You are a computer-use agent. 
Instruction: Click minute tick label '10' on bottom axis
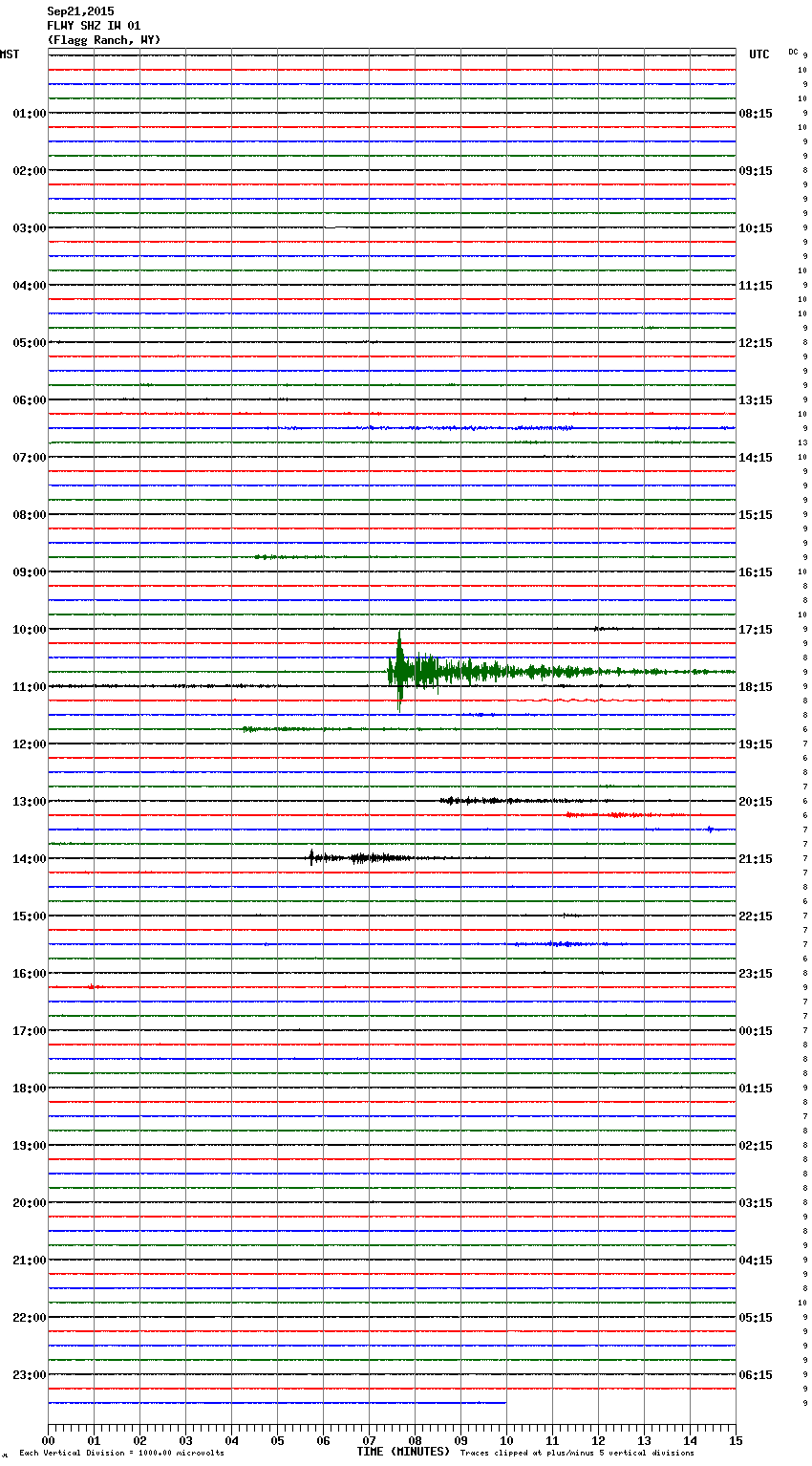coord(506,1440)
